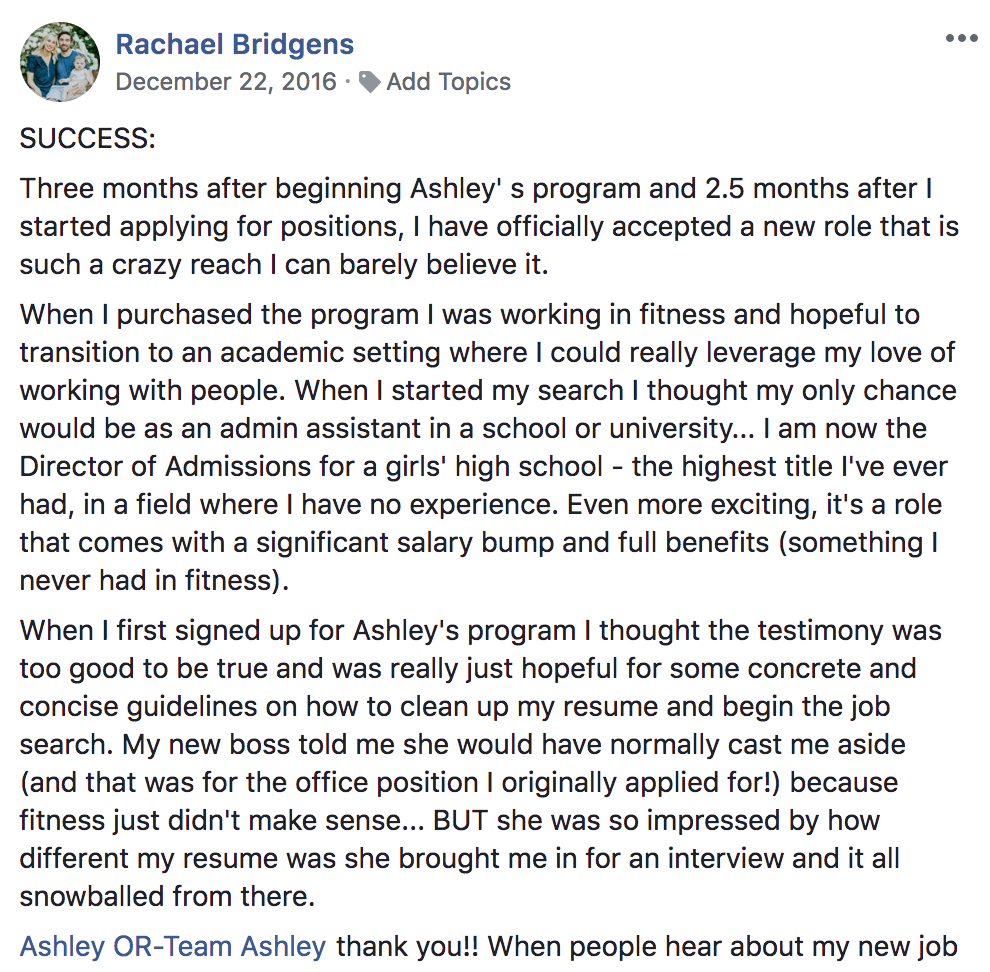Screen dimensions: 990x972
Task: Open the December 22, 2016 timestamp link
Action: pyautogui.click(x=226, y=81)
